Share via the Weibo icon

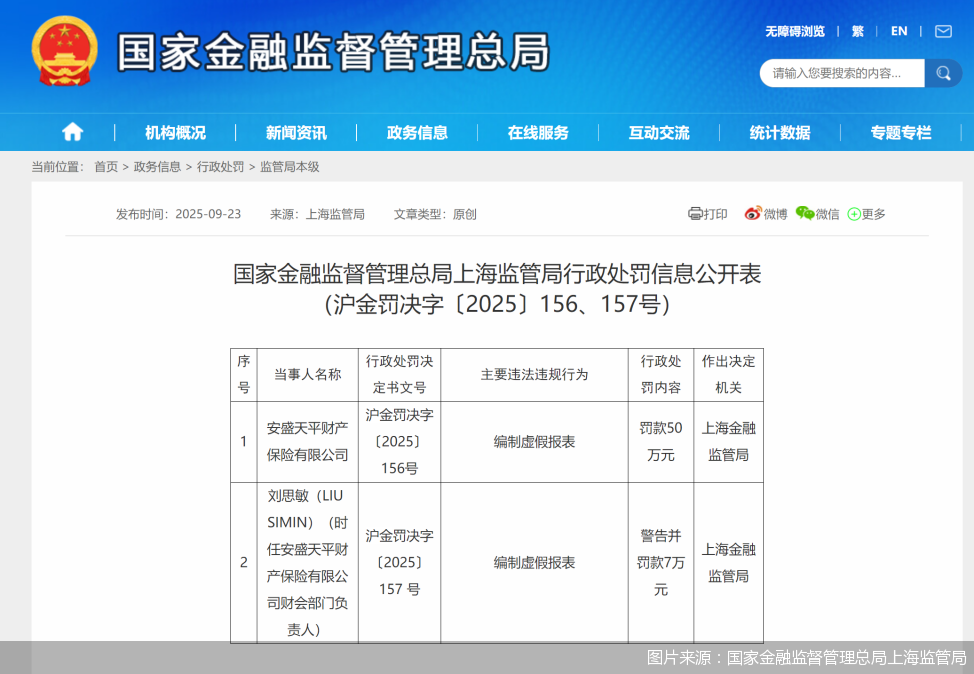(753, 214)
